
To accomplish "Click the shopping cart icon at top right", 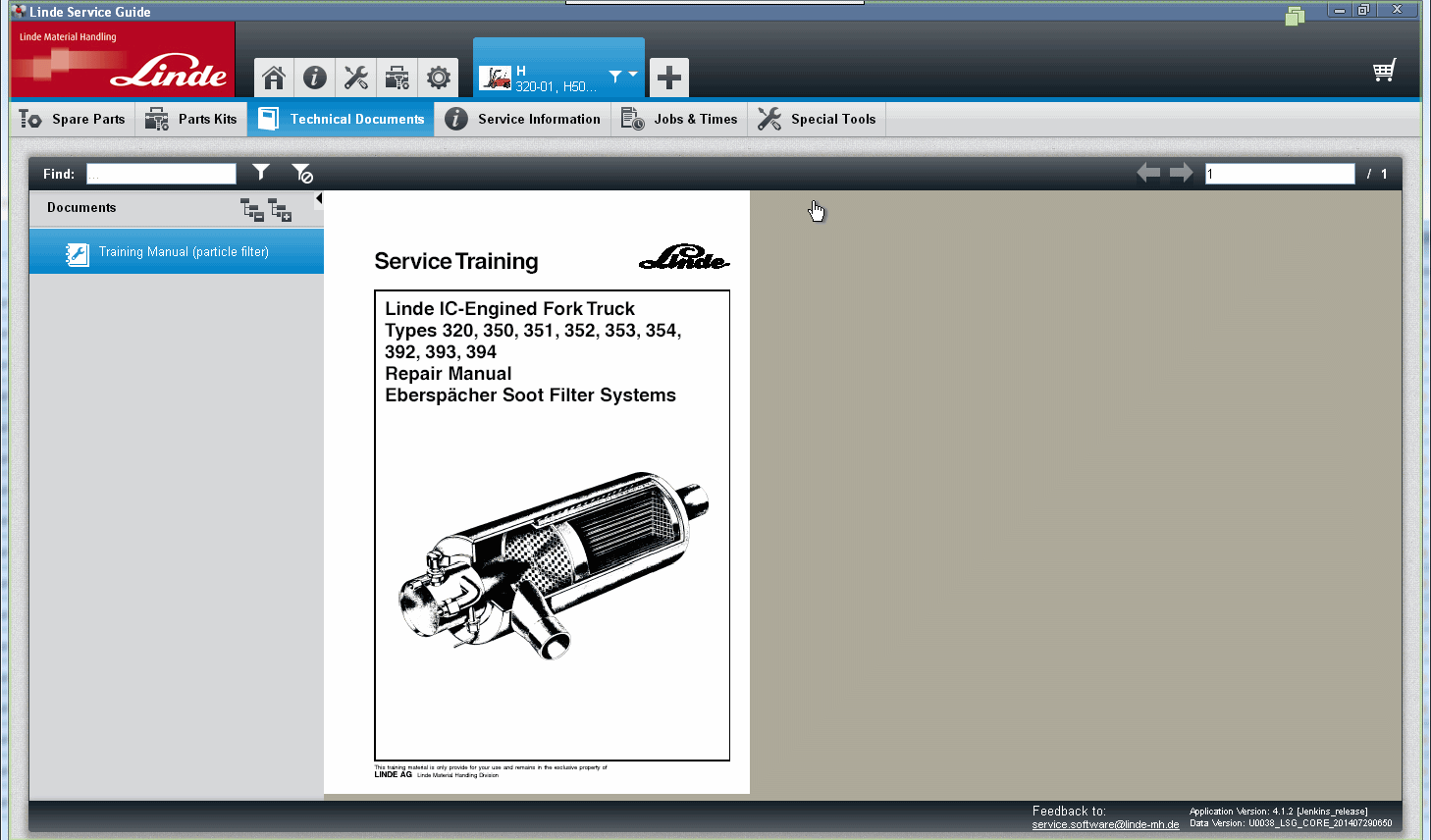I will (1384, 70).
